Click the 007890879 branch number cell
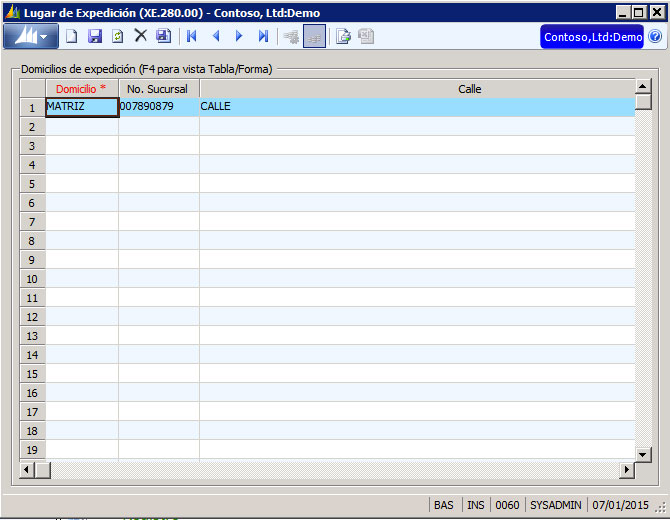This screenshot has height=520, width=670. pyautogui.click(x=158, y=107)
